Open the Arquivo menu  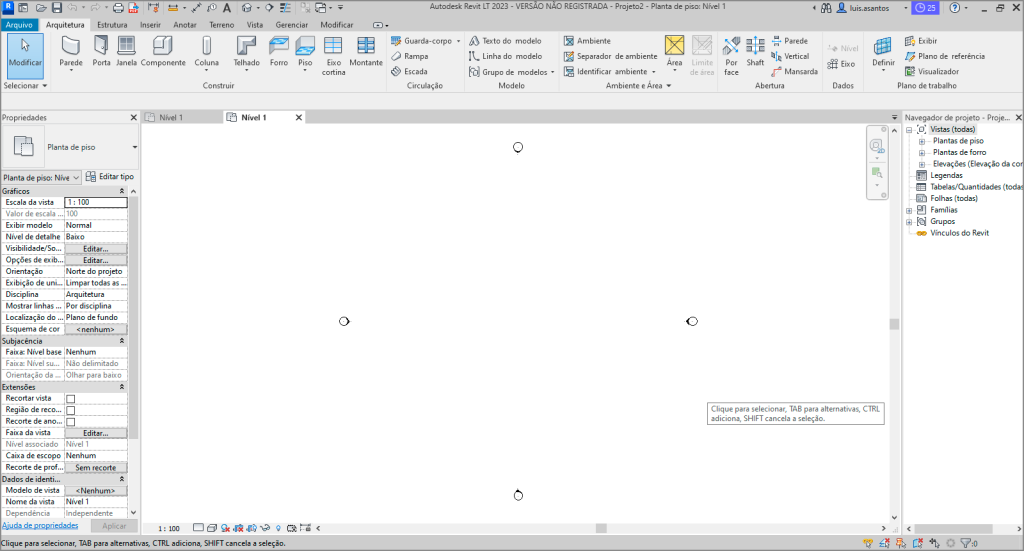(x=19, y=25)
